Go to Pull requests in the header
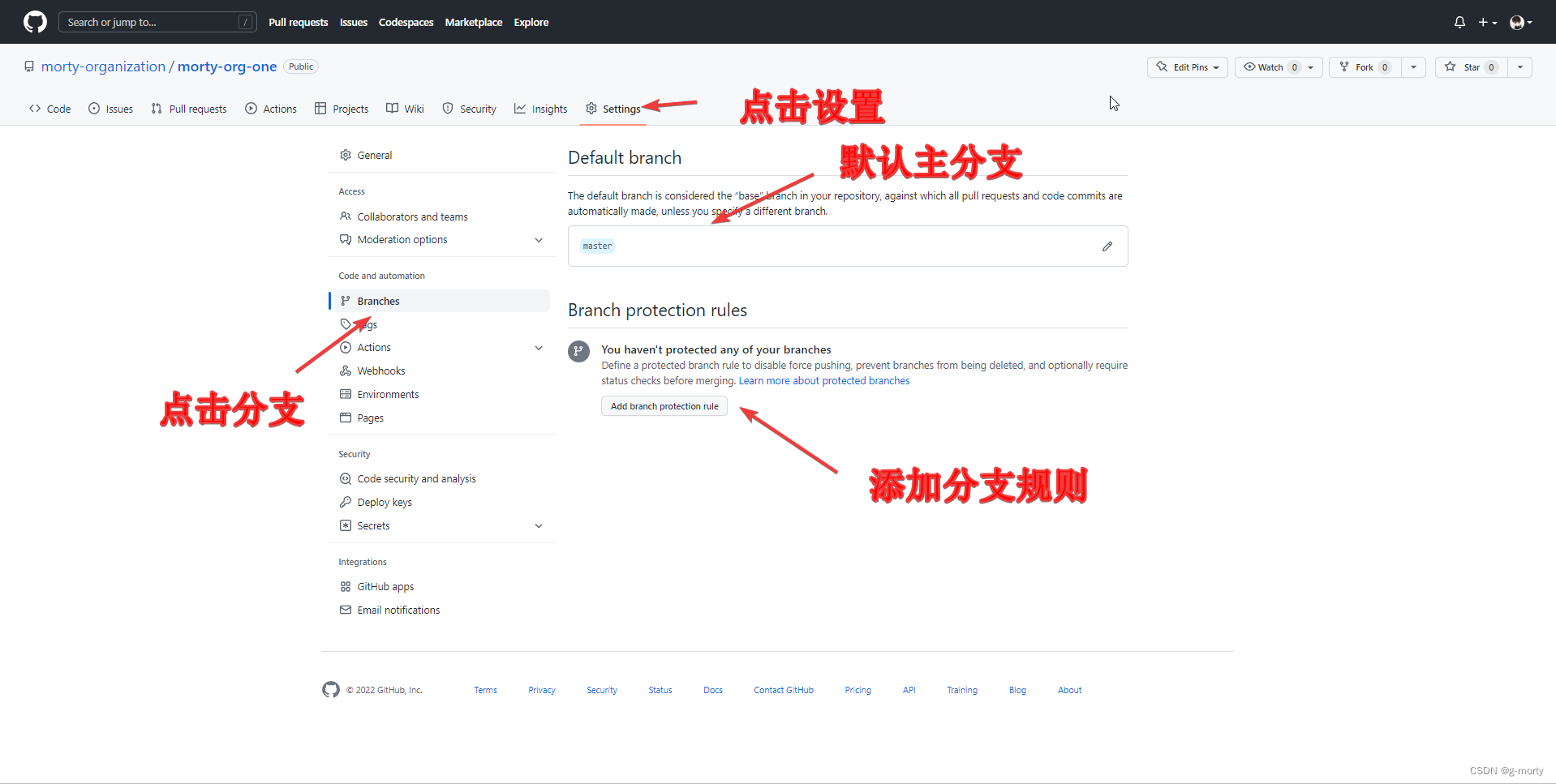 [299, 22]
